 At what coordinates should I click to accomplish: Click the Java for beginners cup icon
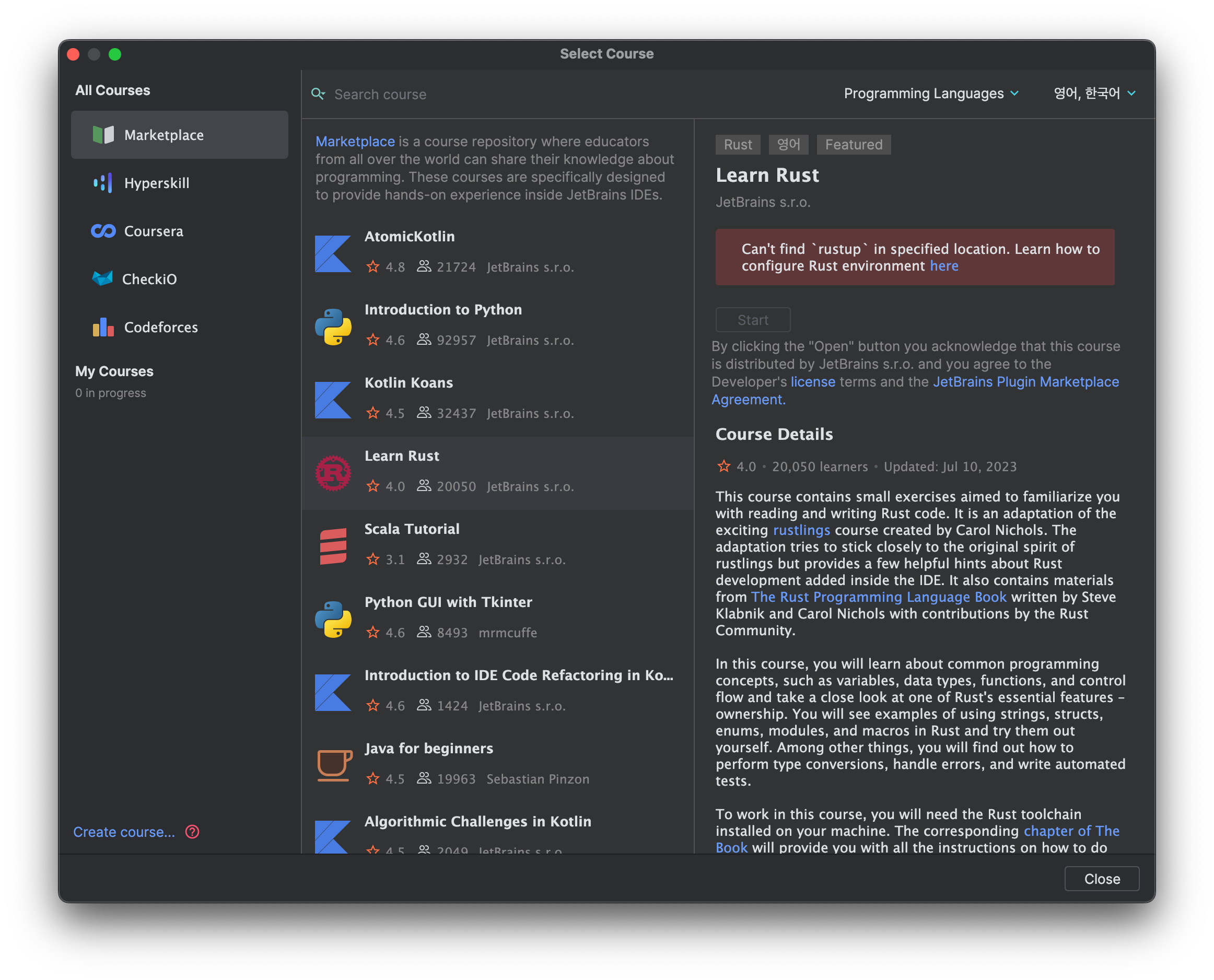[x=334, y=764]
